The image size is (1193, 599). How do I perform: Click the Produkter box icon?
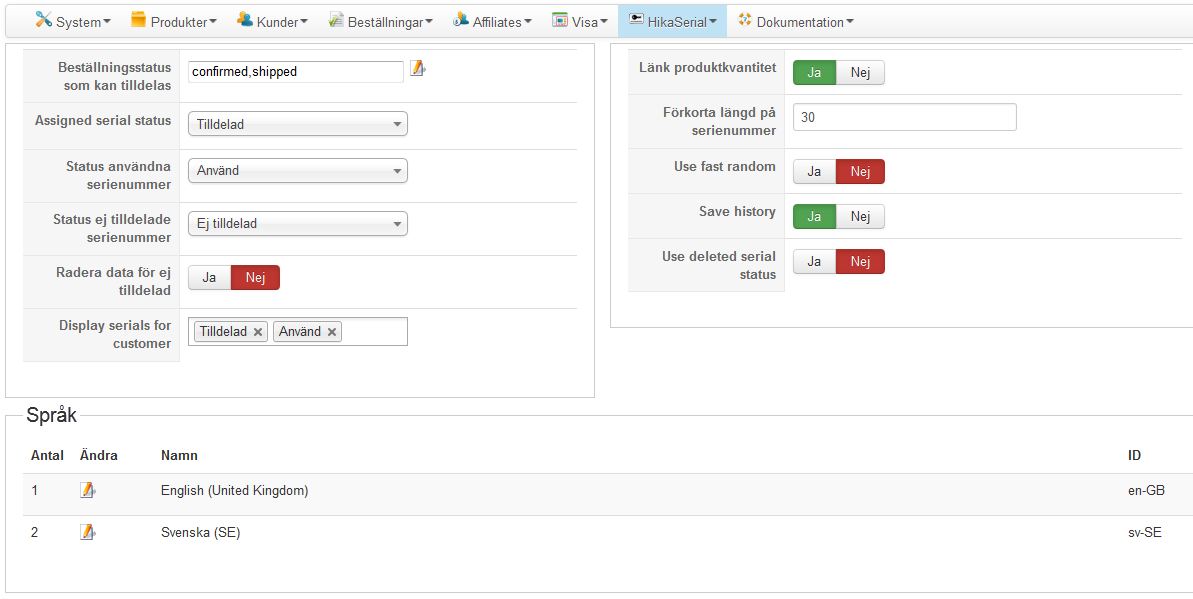click(138, 20)
